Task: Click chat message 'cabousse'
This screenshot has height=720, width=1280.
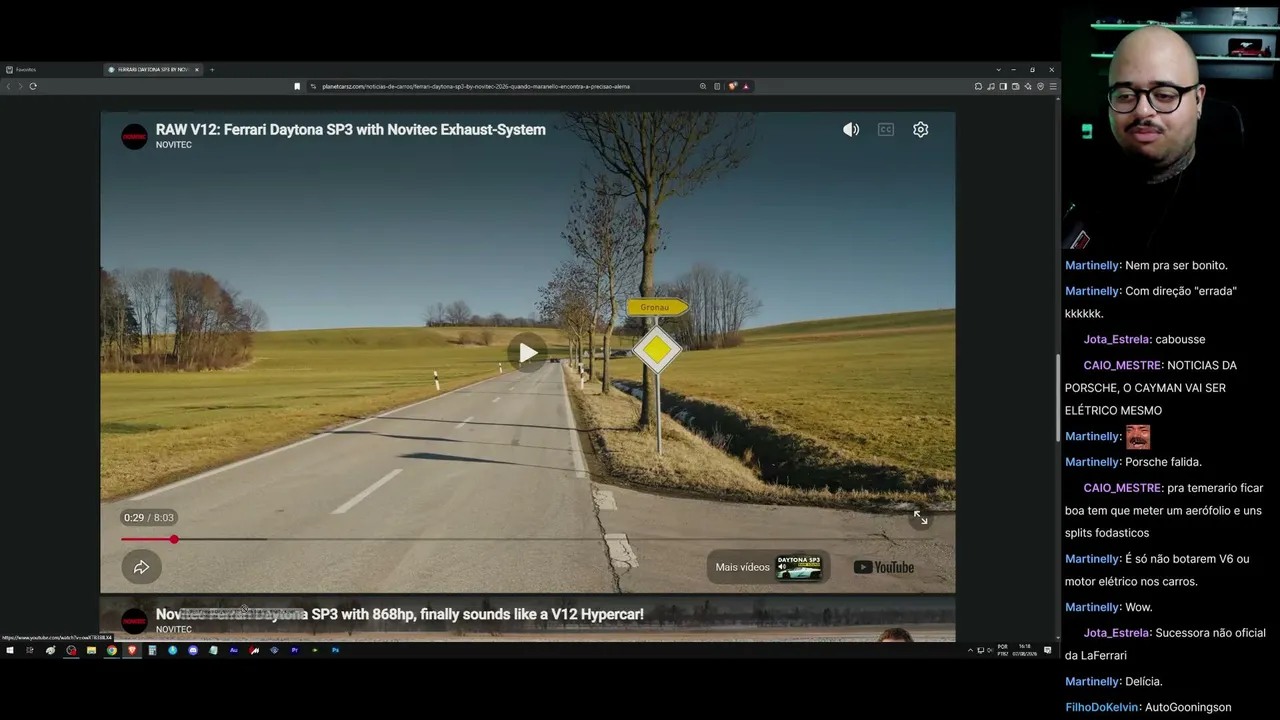Action: click(1180, 339)
